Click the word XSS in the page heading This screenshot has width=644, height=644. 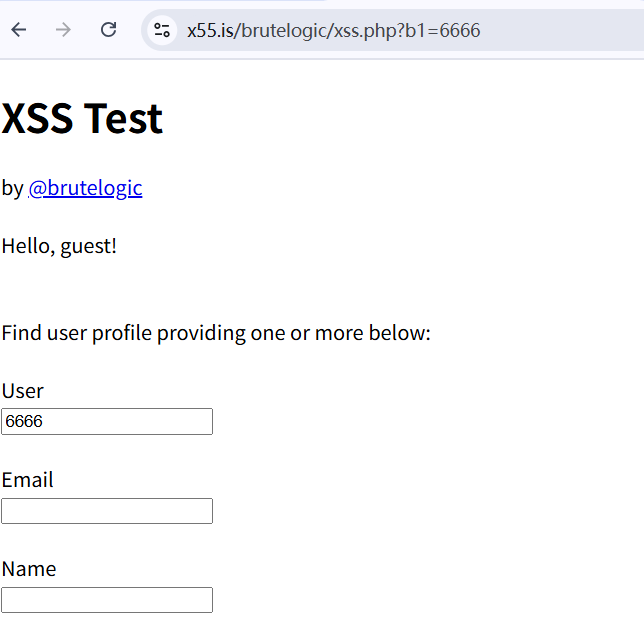pos(37,119)
